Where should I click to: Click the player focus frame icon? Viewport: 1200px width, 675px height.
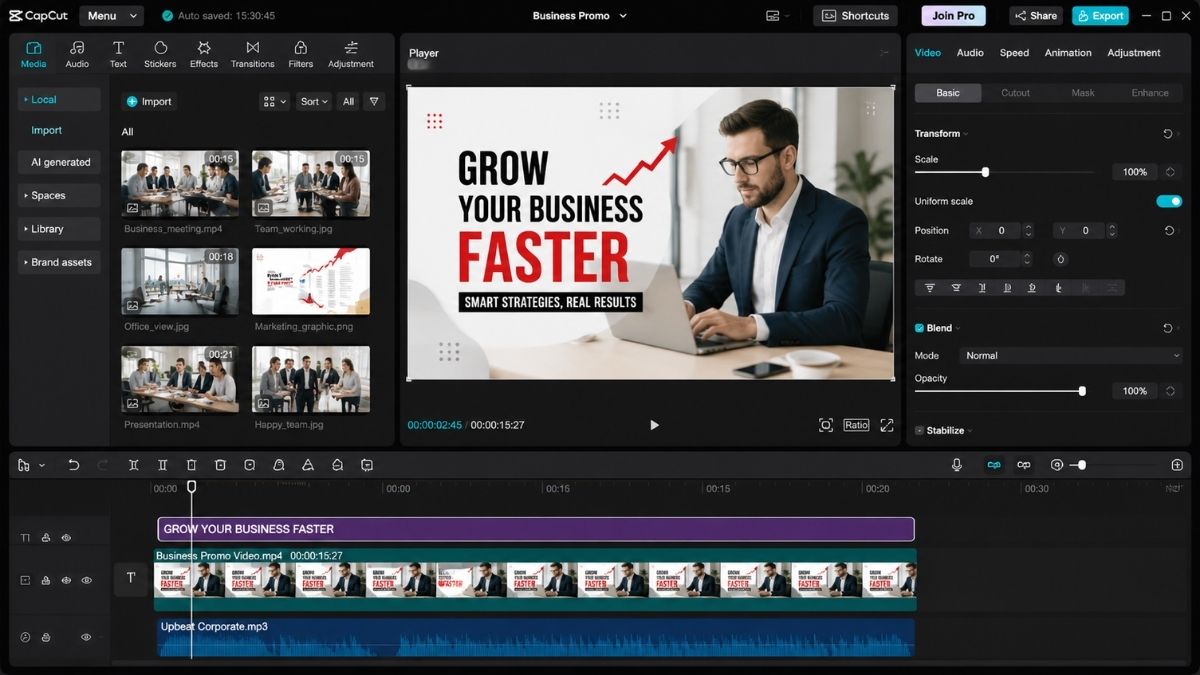pos(826,425)
